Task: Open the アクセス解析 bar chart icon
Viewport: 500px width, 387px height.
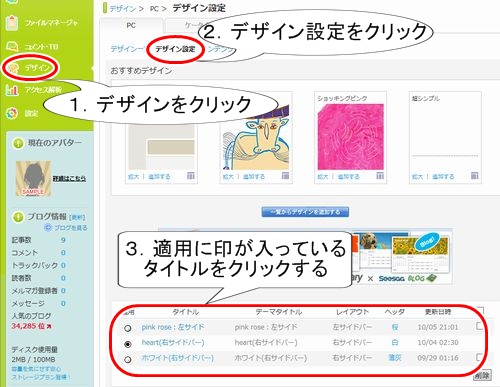Action: pos(12,90)
